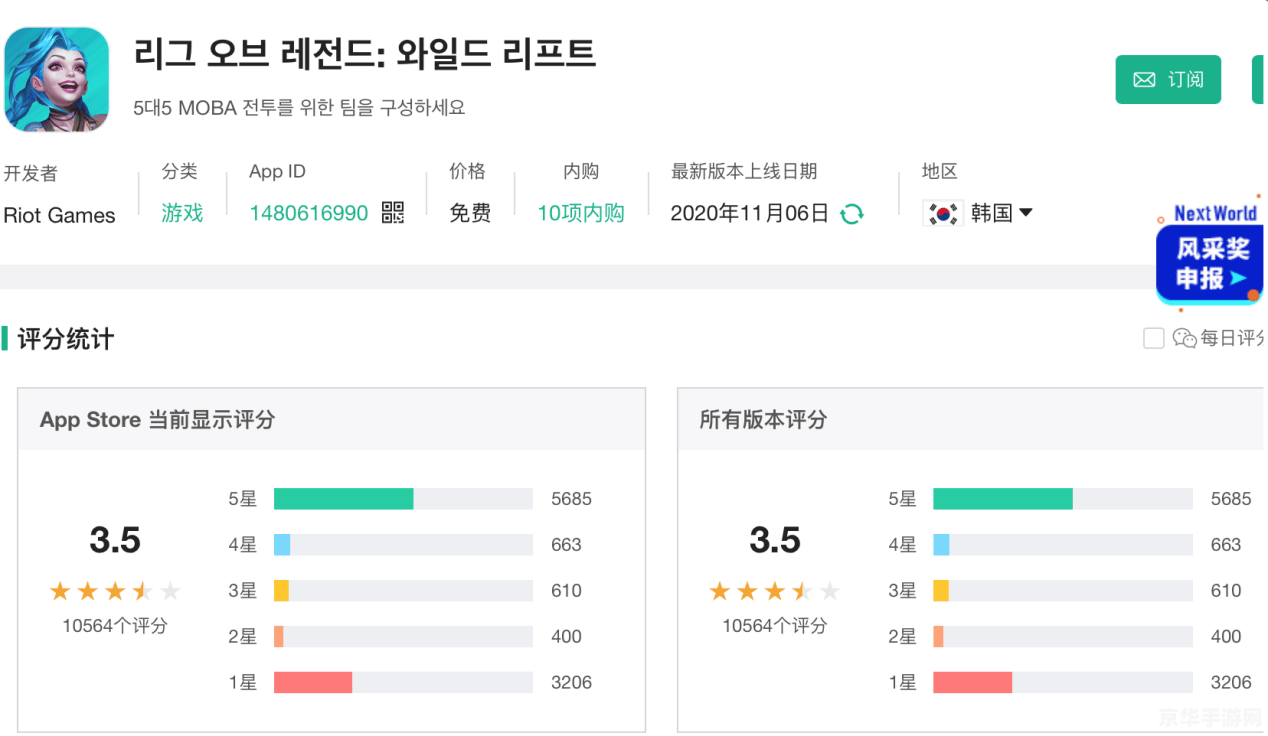Click the envelope icon on subscribe button

click(1144, 80)
